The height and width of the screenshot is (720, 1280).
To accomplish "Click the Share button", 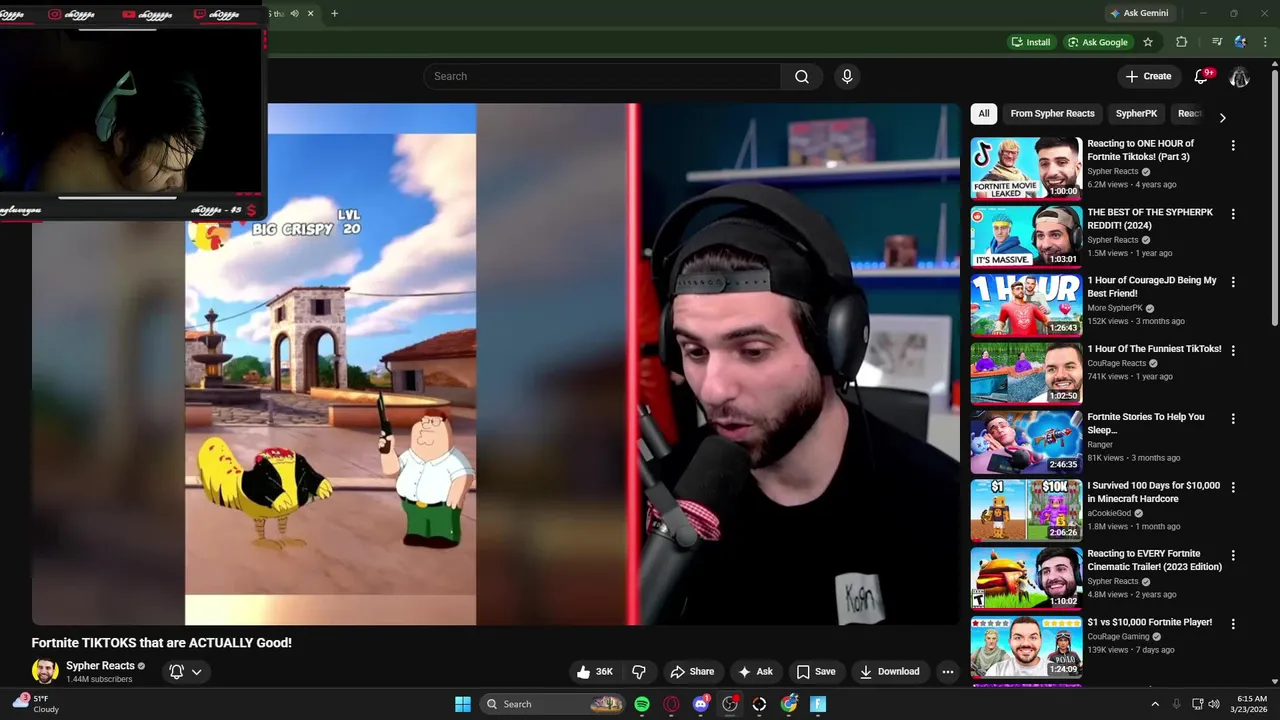I will point(692,672).
